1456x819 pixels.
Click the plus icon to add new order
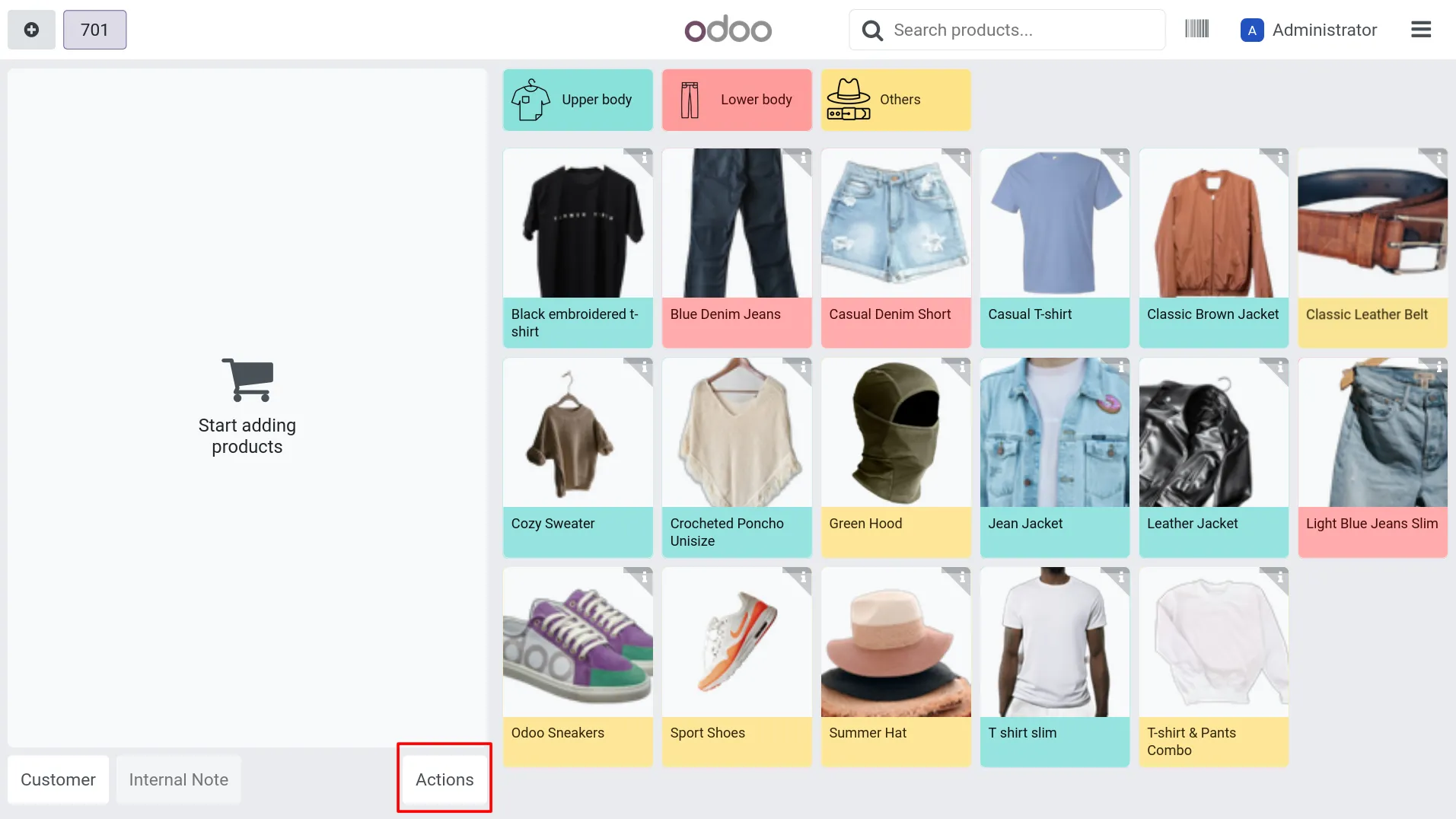click(x=31, y=30)
